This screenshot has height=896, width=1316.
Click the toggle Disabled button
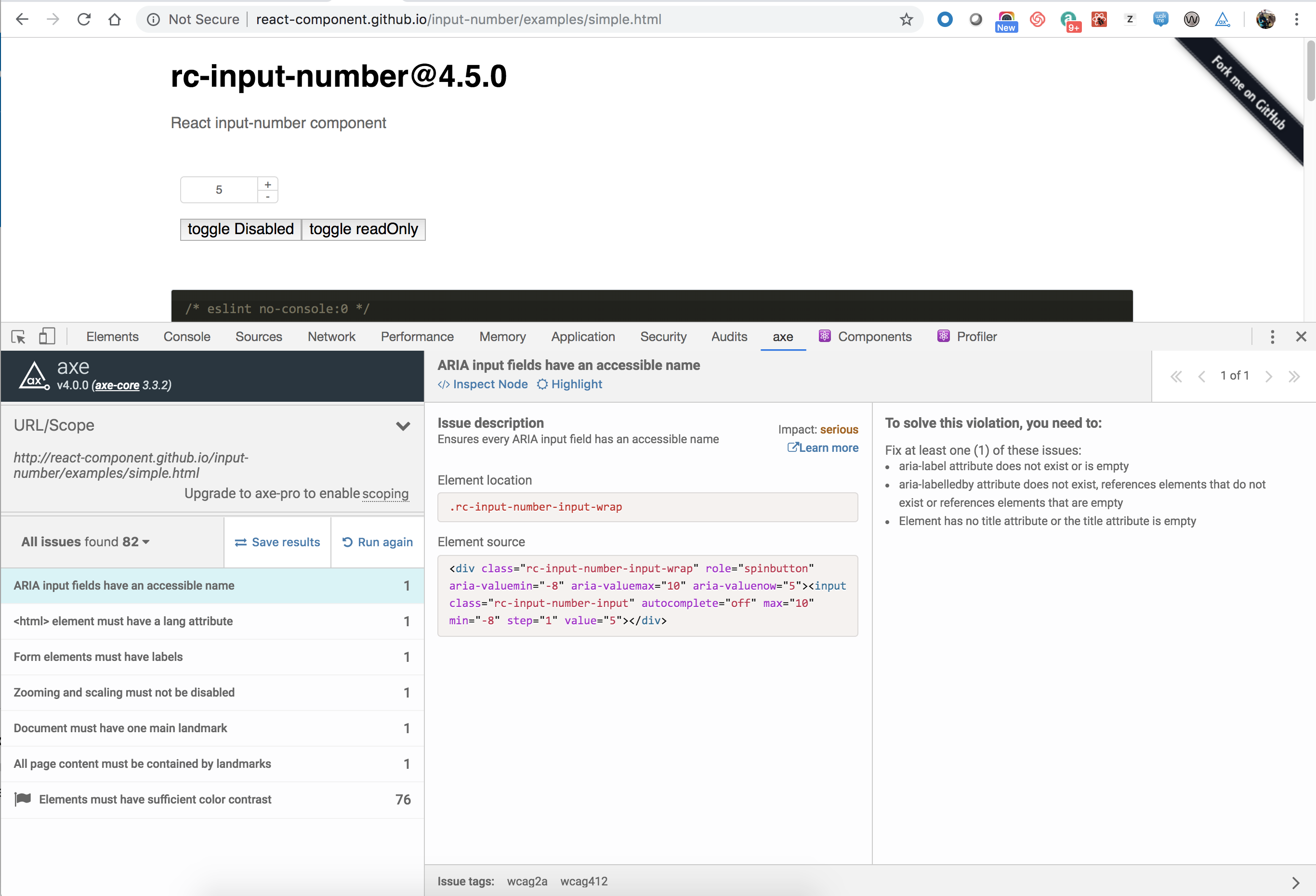[x=241, y=229]
